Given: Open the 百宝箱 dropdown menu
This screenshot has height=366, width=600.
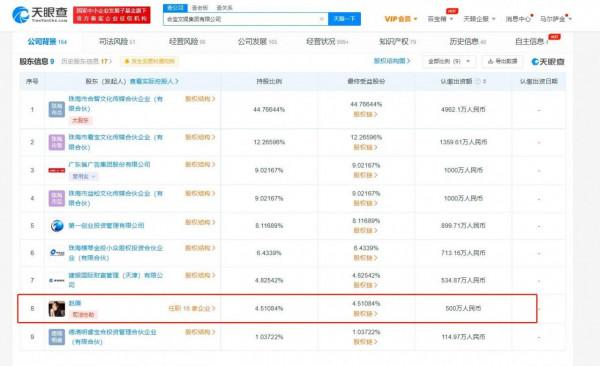Looking at the screenshot, I should click(x=440, y=19).
